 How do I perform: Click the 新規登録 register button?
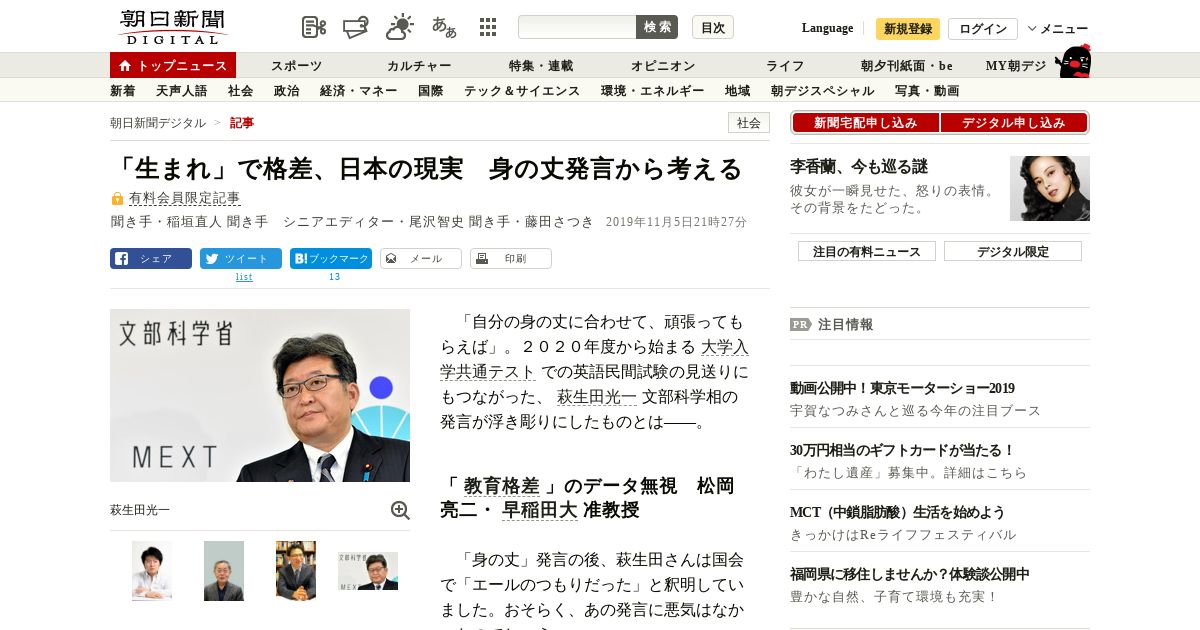(908, 29)
